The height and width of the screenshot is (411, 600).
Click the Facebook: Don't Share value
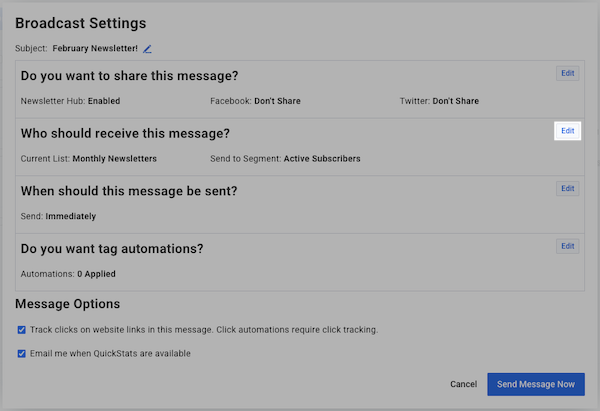[x=255, y=101]
